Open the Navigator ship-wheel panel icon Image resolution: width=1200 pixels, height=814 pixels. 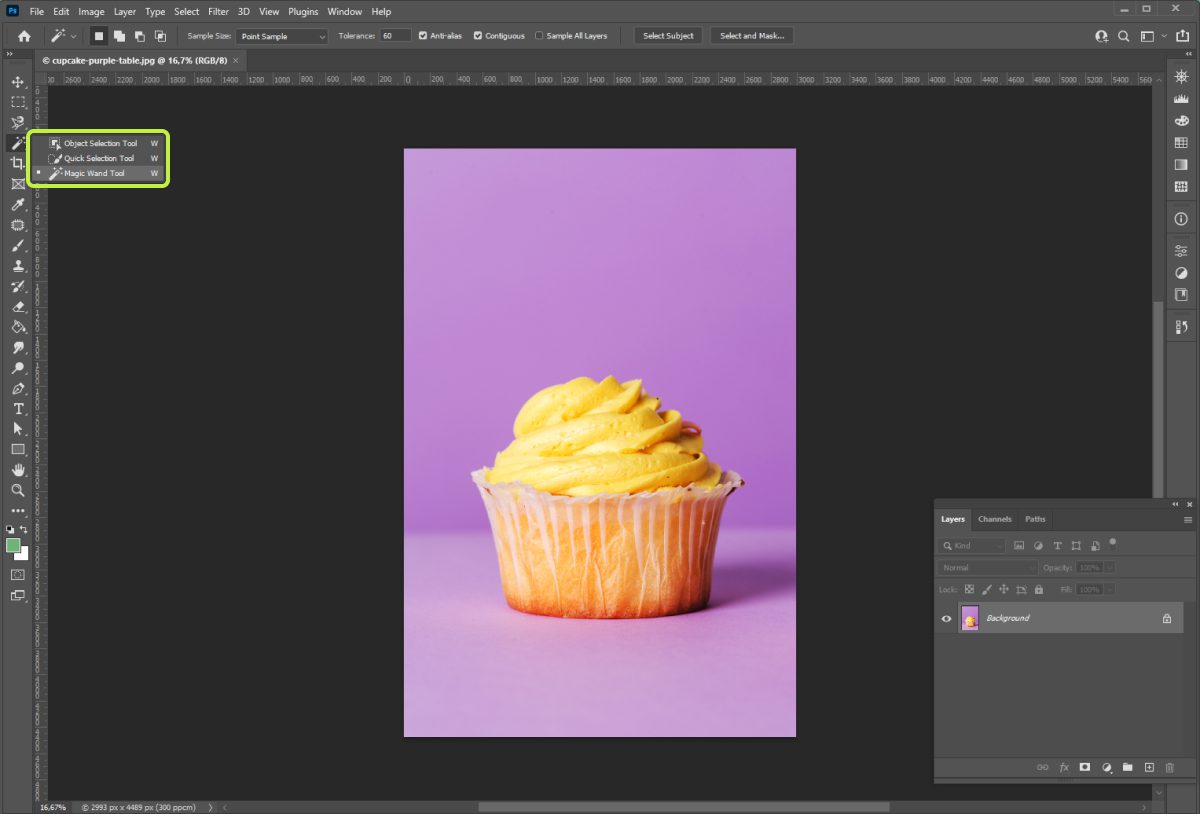[x=1181, y=77]
